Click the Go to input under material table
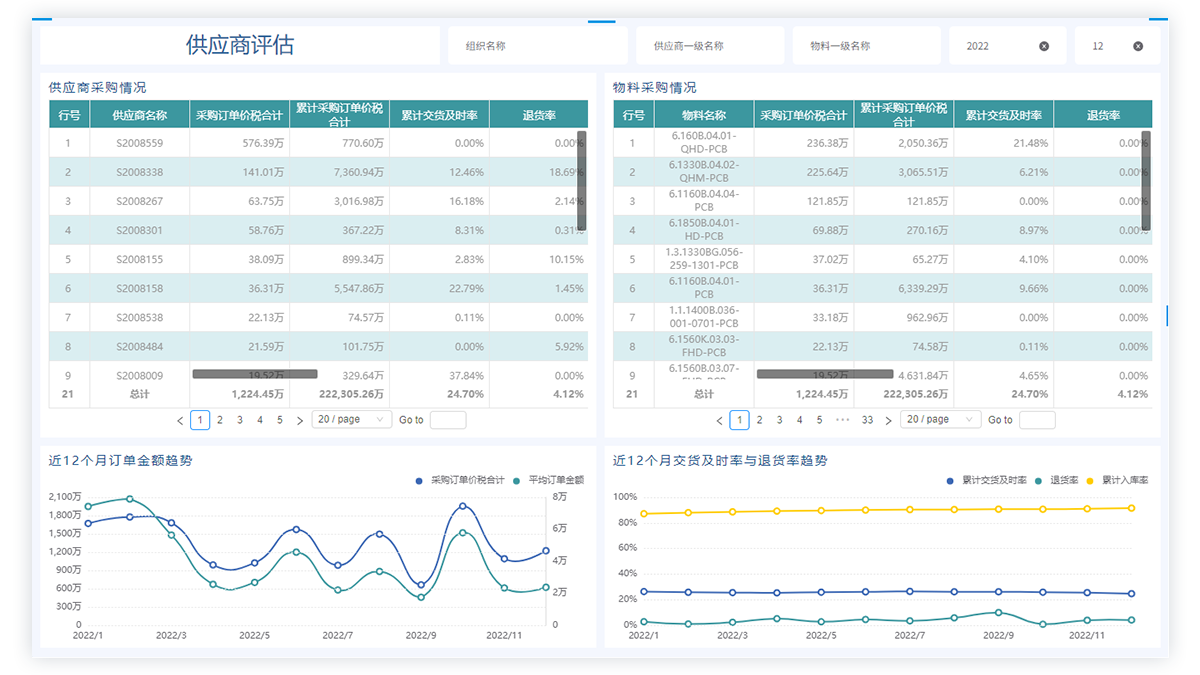 1037,420
